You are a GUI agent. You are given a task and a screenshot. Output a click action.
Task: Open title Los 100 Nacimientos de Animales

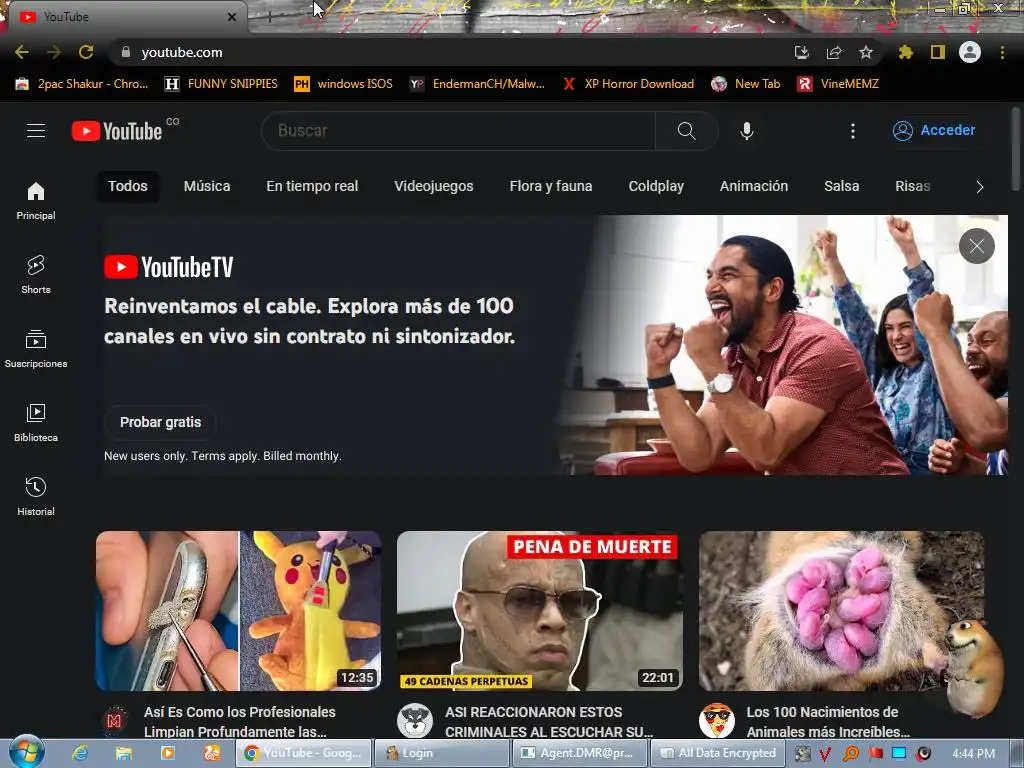pyautogui.click(x=828, y=722)
